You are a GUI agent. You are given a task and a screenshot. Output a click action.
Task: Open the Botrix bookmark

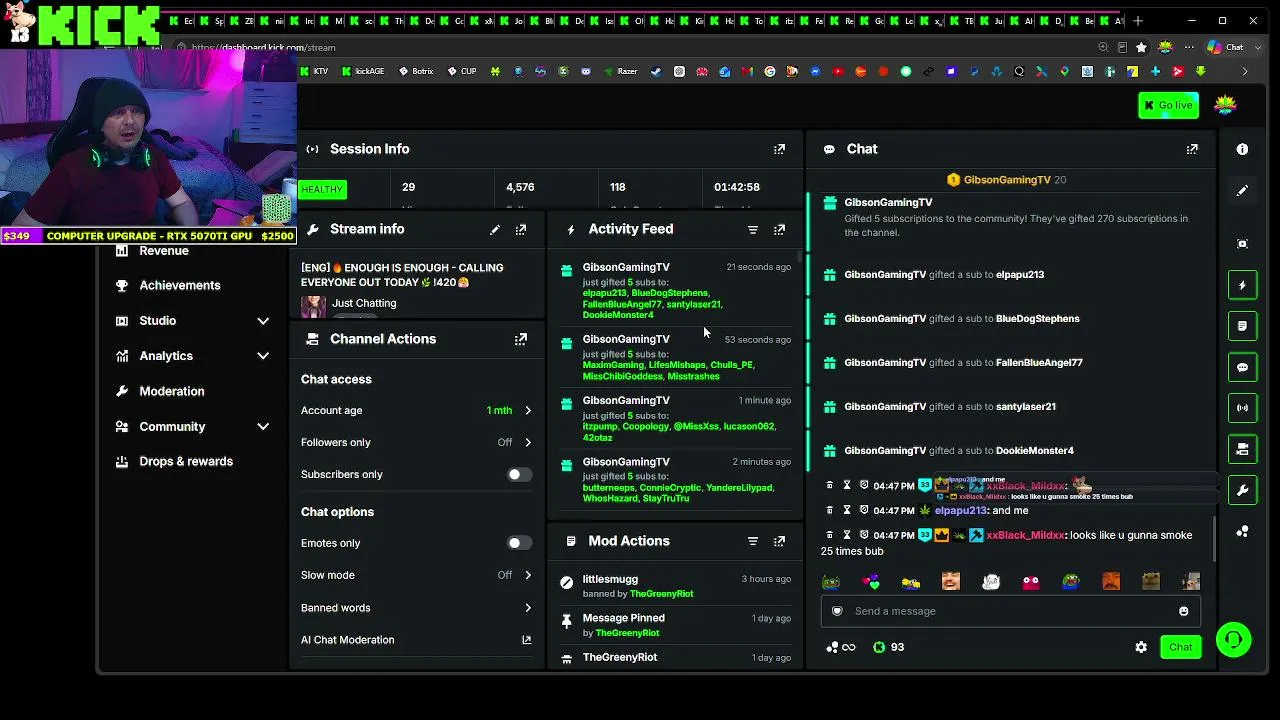point(416,72)
